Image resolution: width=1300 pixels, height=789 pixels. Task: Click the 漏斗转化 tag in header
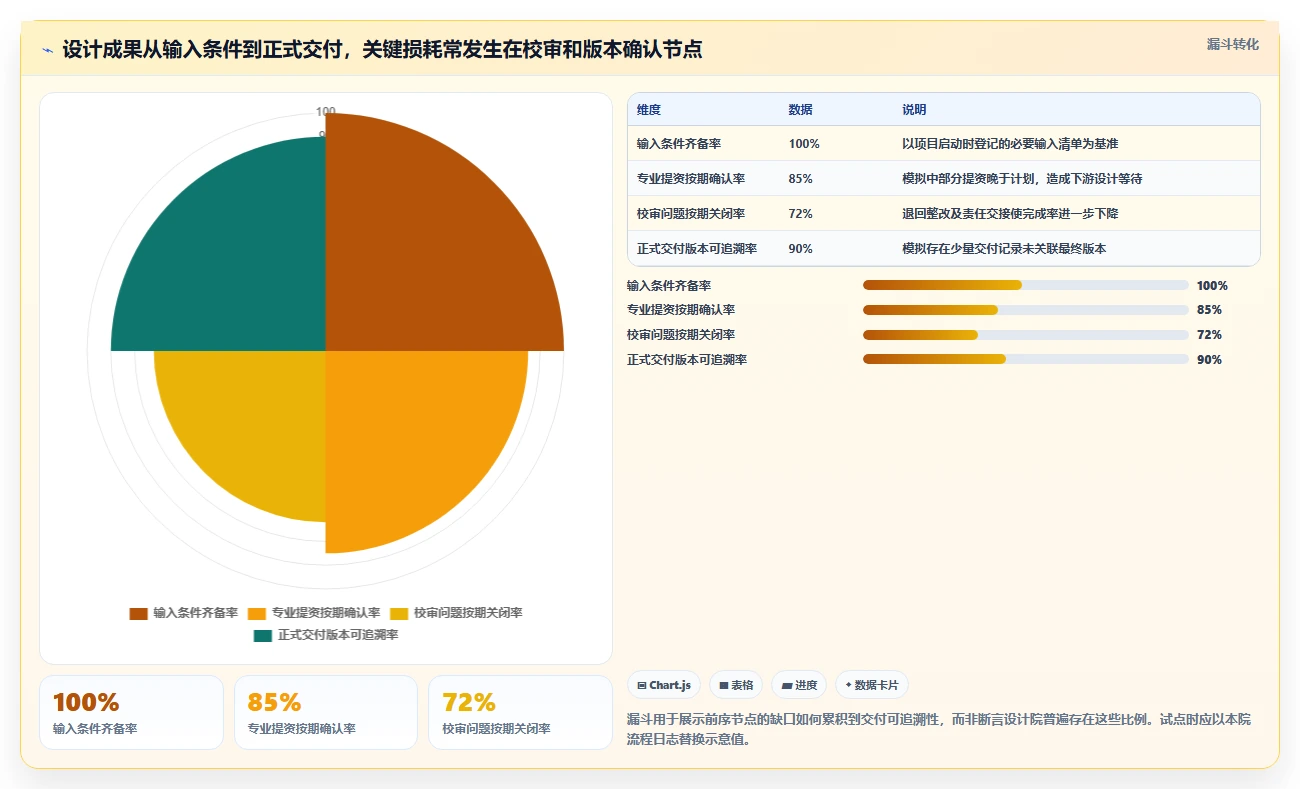point(1233,45)
